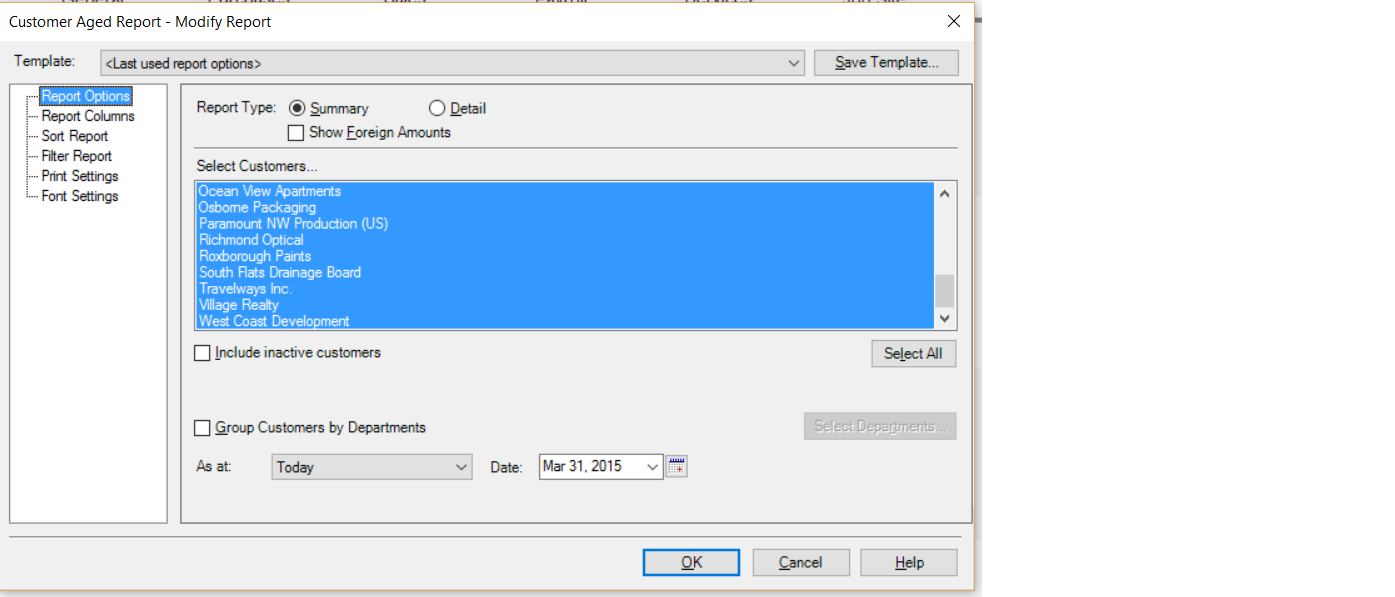1395x597 pixels.
Task: Expand the Date combo box arrow
Action: (653, 467)
